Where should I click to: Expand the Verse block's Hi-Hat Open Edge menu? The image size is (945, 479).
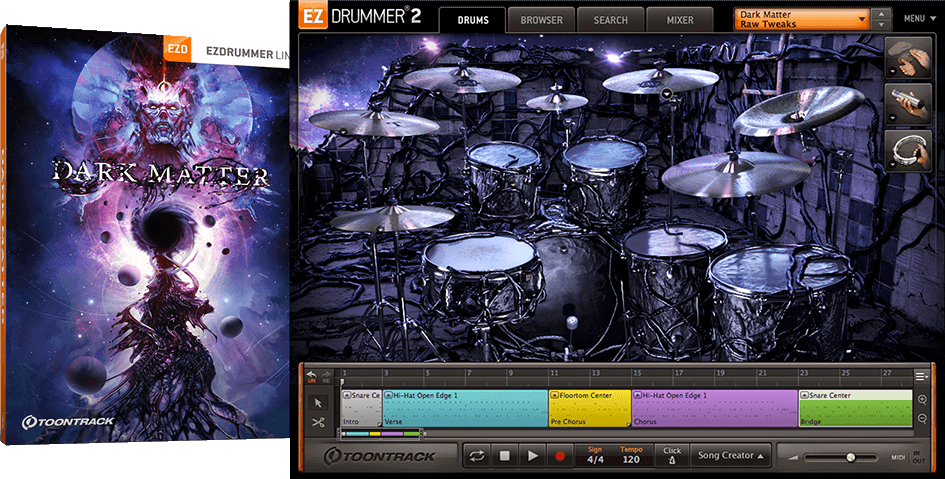389,395
